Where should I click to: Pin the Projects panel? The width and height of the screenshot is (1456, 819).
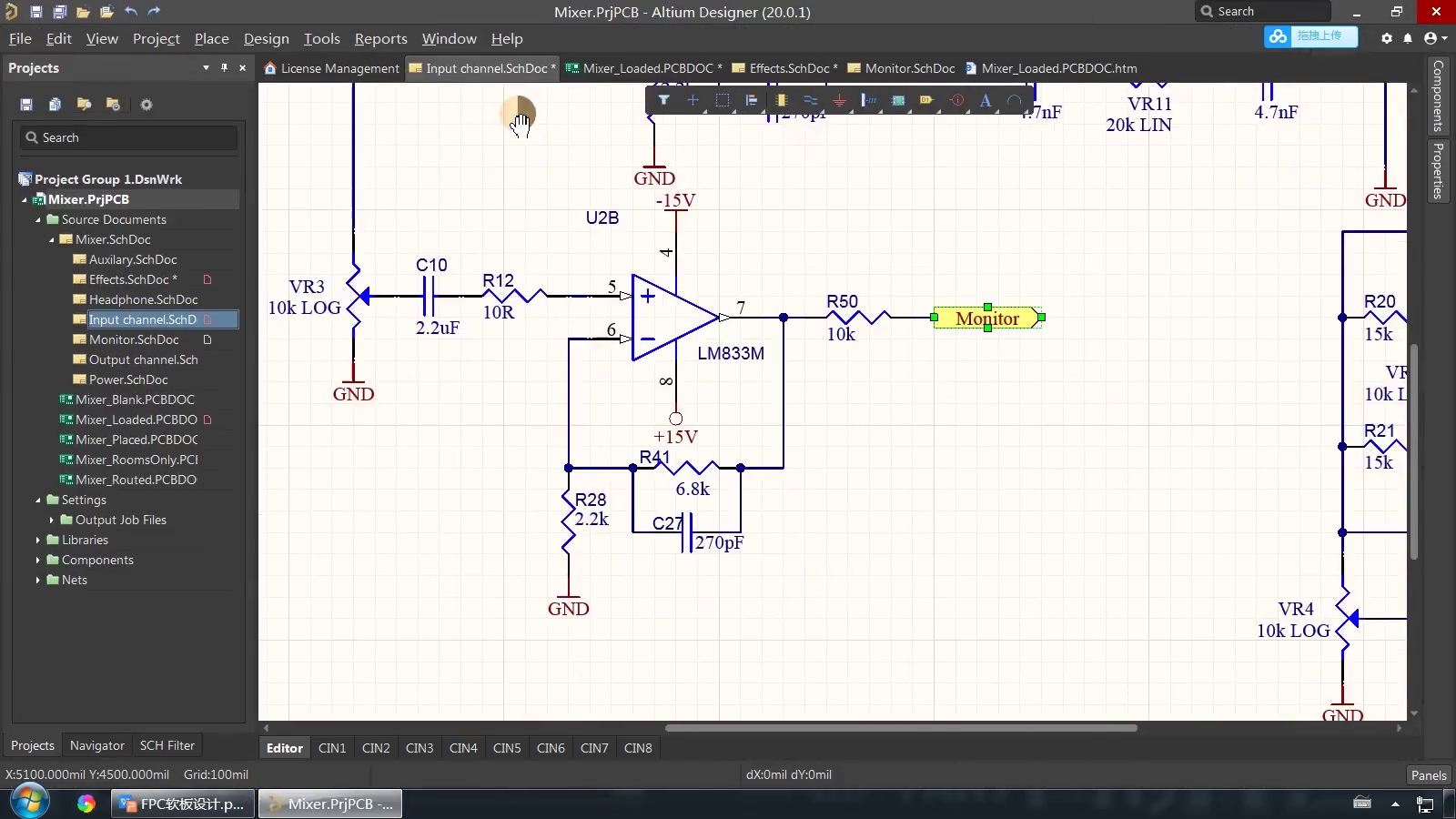click(x=224, y=68)
